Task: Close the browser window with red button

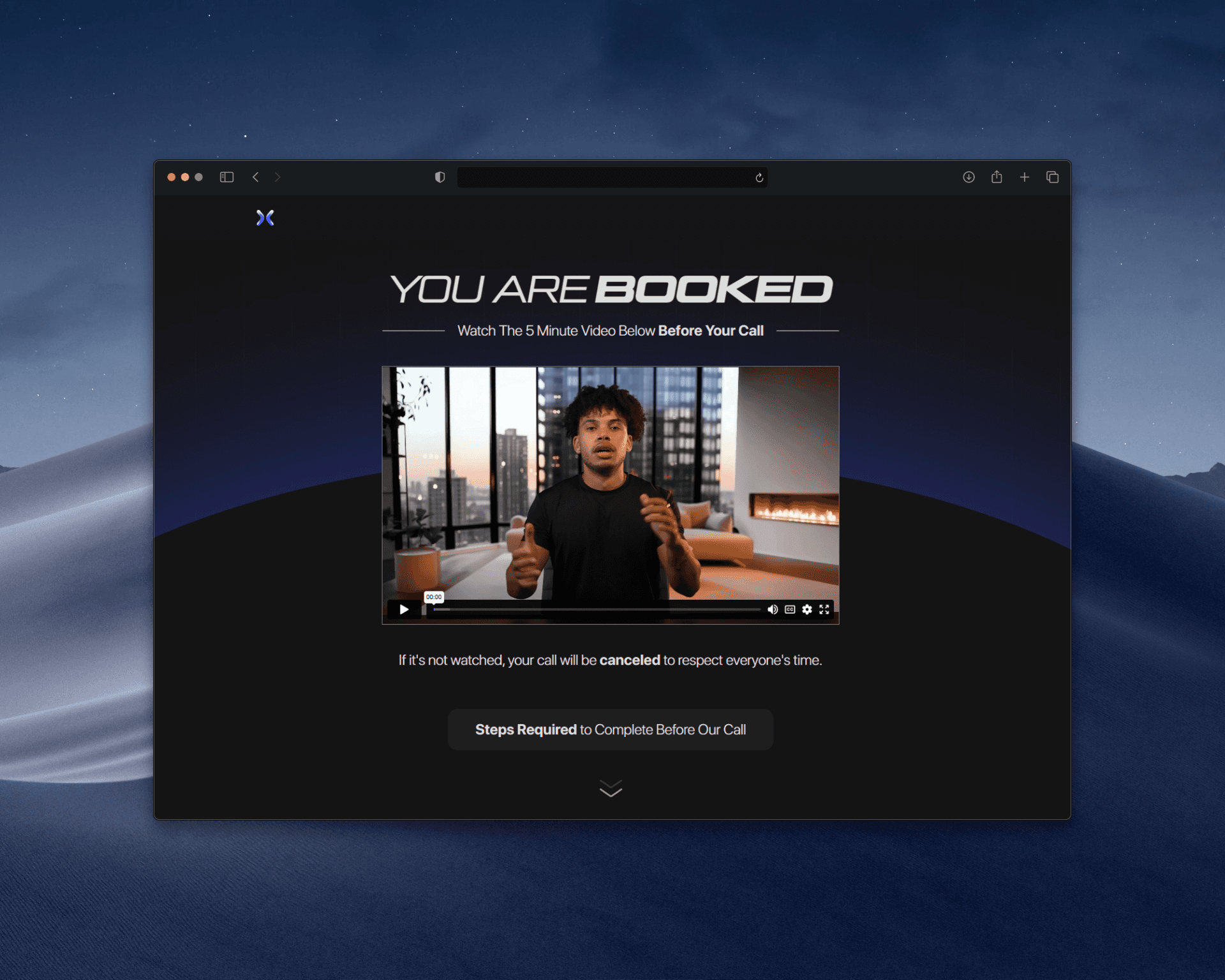Action: click(x=171, y=177)
